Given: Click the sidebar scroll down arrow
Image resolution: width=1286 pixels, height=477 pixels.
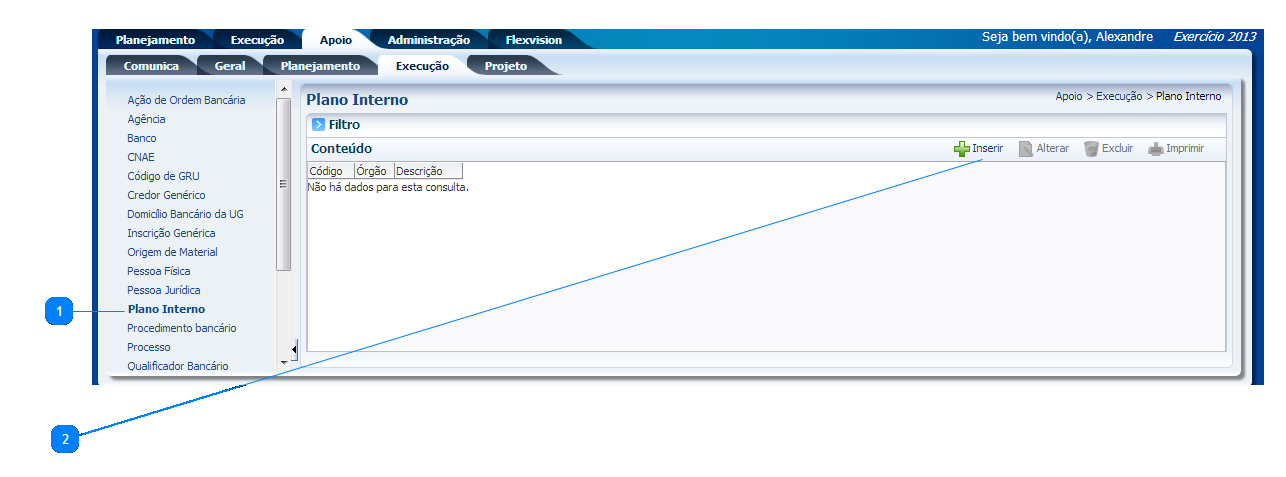Looking at the screenshot, I should point(284,360).
